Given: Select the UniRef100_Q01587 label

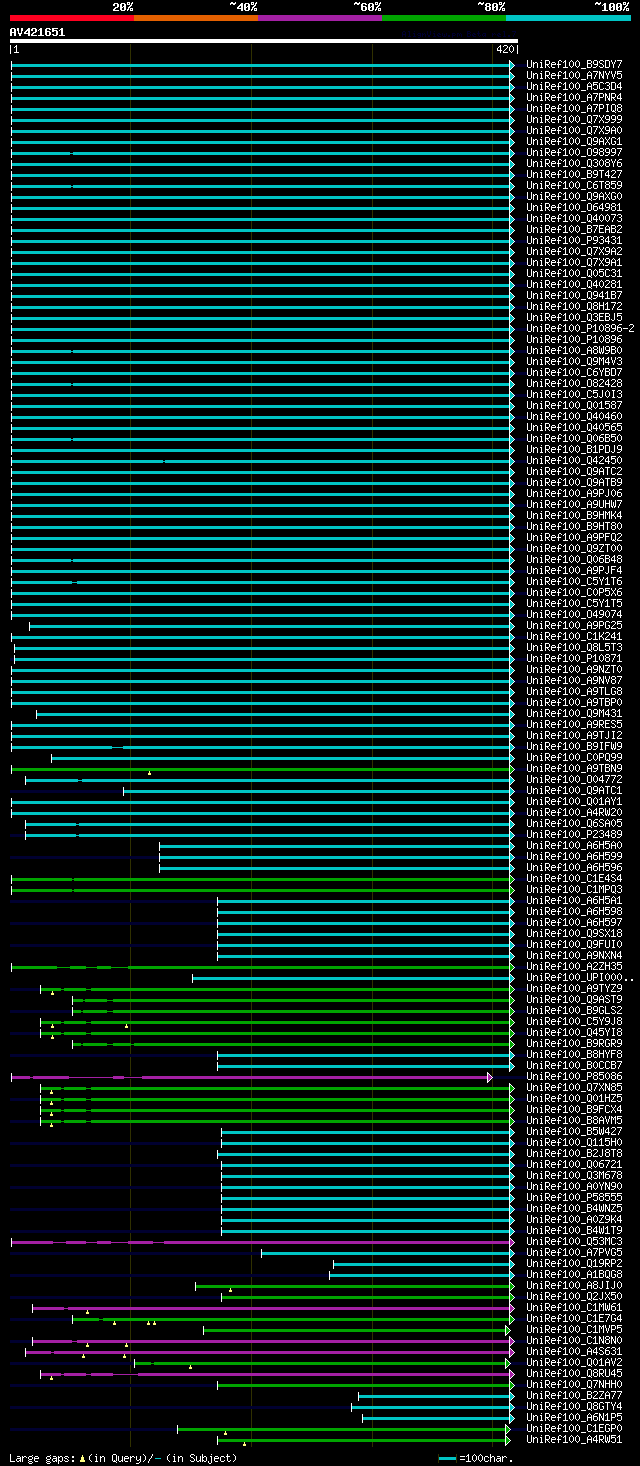Looking at the screenshot, I should [x=574, y=405].
